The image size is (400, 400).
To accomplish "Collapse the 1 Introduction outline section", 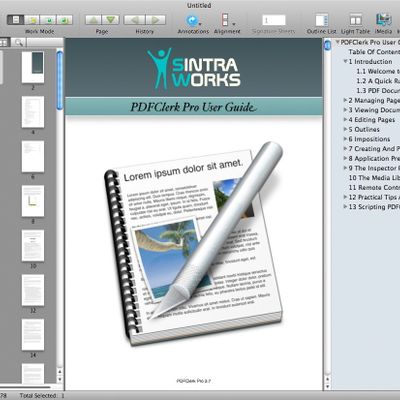I will click(x=345, y=62).
